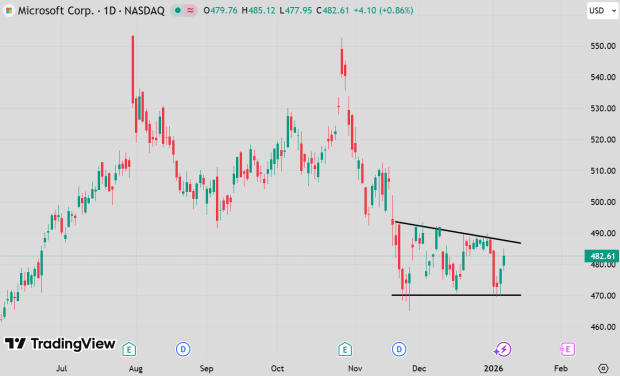
Task: Click the Feb label on time axis
Action: coord(561,368)
